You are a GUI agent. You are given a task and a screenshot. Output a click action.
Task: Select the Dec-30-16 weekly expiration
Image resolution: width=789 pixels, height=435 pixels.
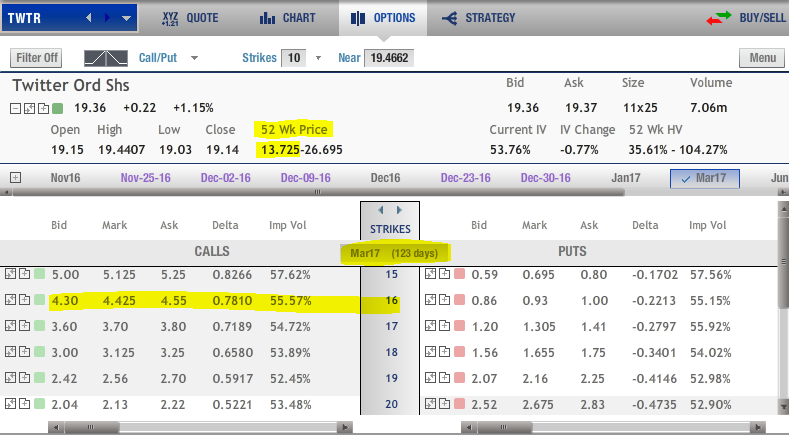pyautogui.click(x=545, y=178)
